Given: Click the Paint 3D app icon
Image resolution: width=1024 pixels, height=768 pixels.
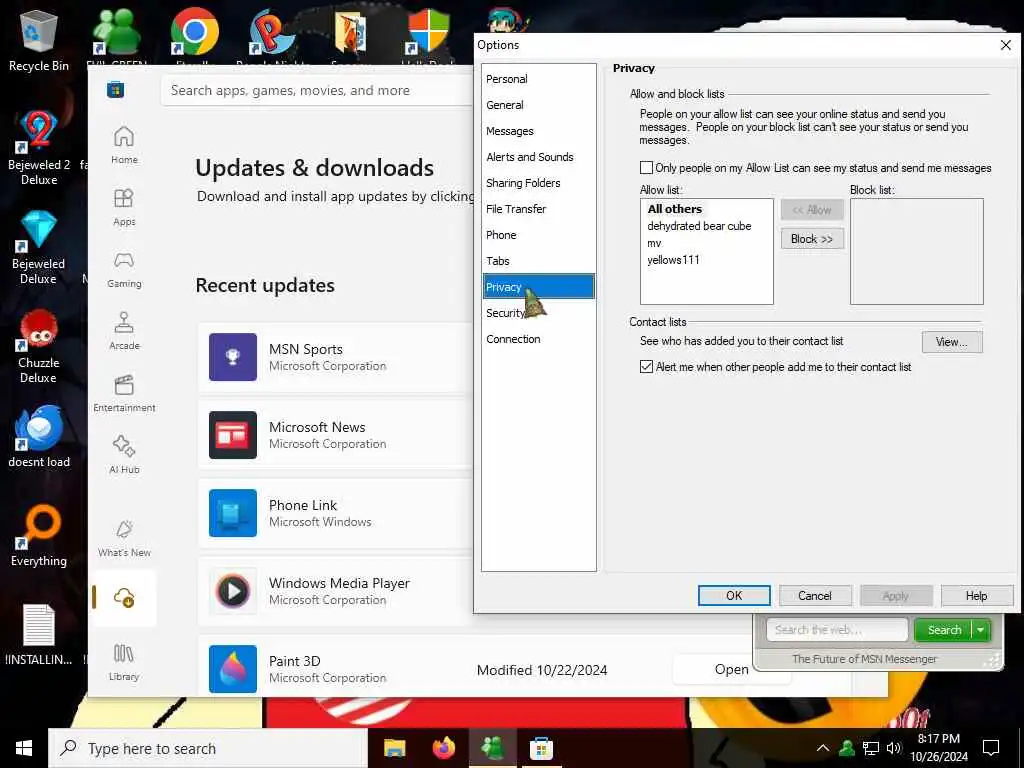Looking at the screenshot, I should pyautogui.click(x=232, y=669).
